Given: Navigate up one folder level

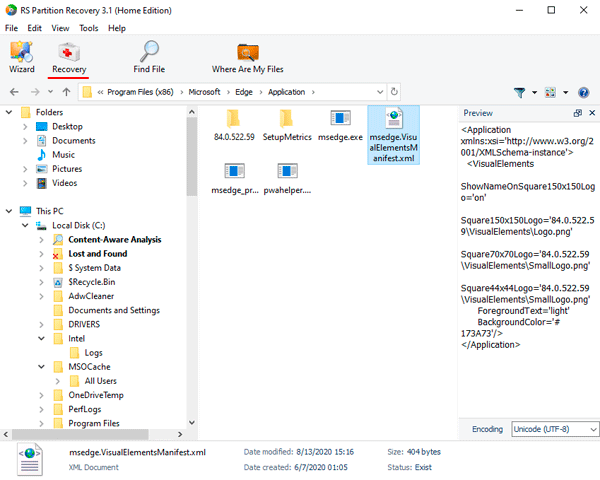Looking at the screenshot, I should [66, 92].
